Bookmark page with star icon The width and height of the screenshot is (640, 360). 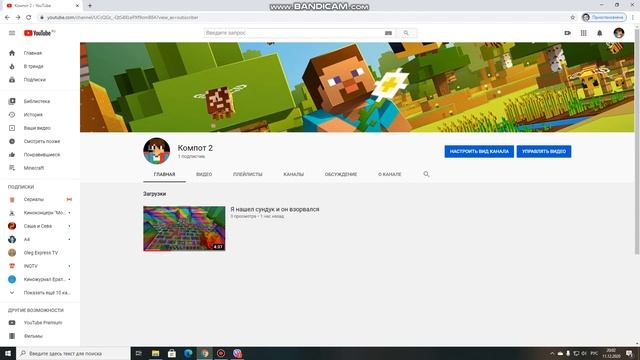point(572,18)
